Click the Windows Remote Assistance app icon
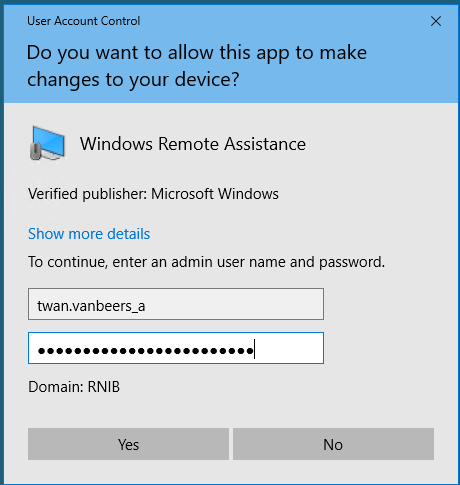Screen dimensions: 460x485 click(x=47, y=143)
